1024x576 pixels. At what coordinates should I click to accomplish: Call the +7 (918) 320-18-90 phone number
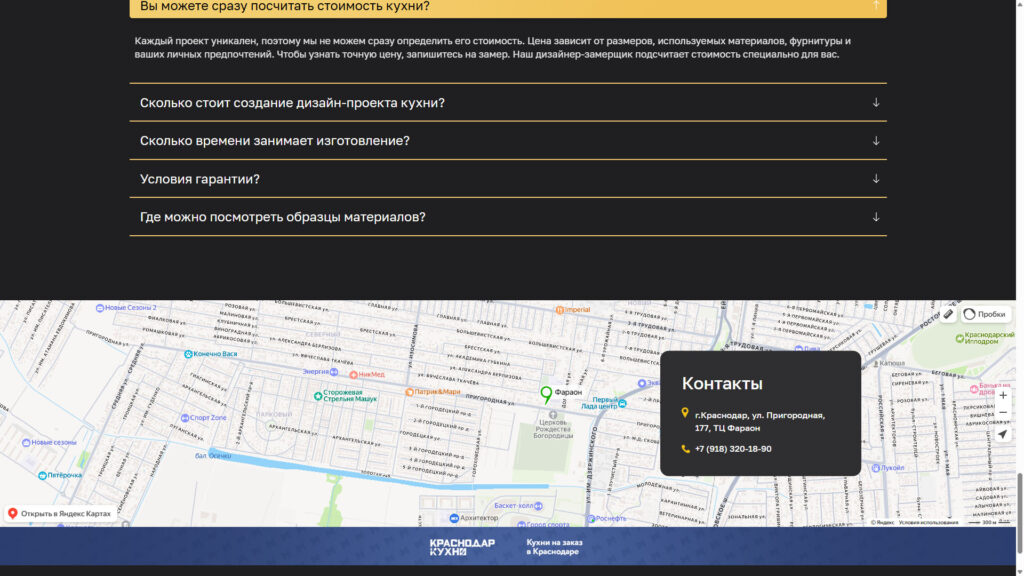pyautogui.click(x=733, y=449)
